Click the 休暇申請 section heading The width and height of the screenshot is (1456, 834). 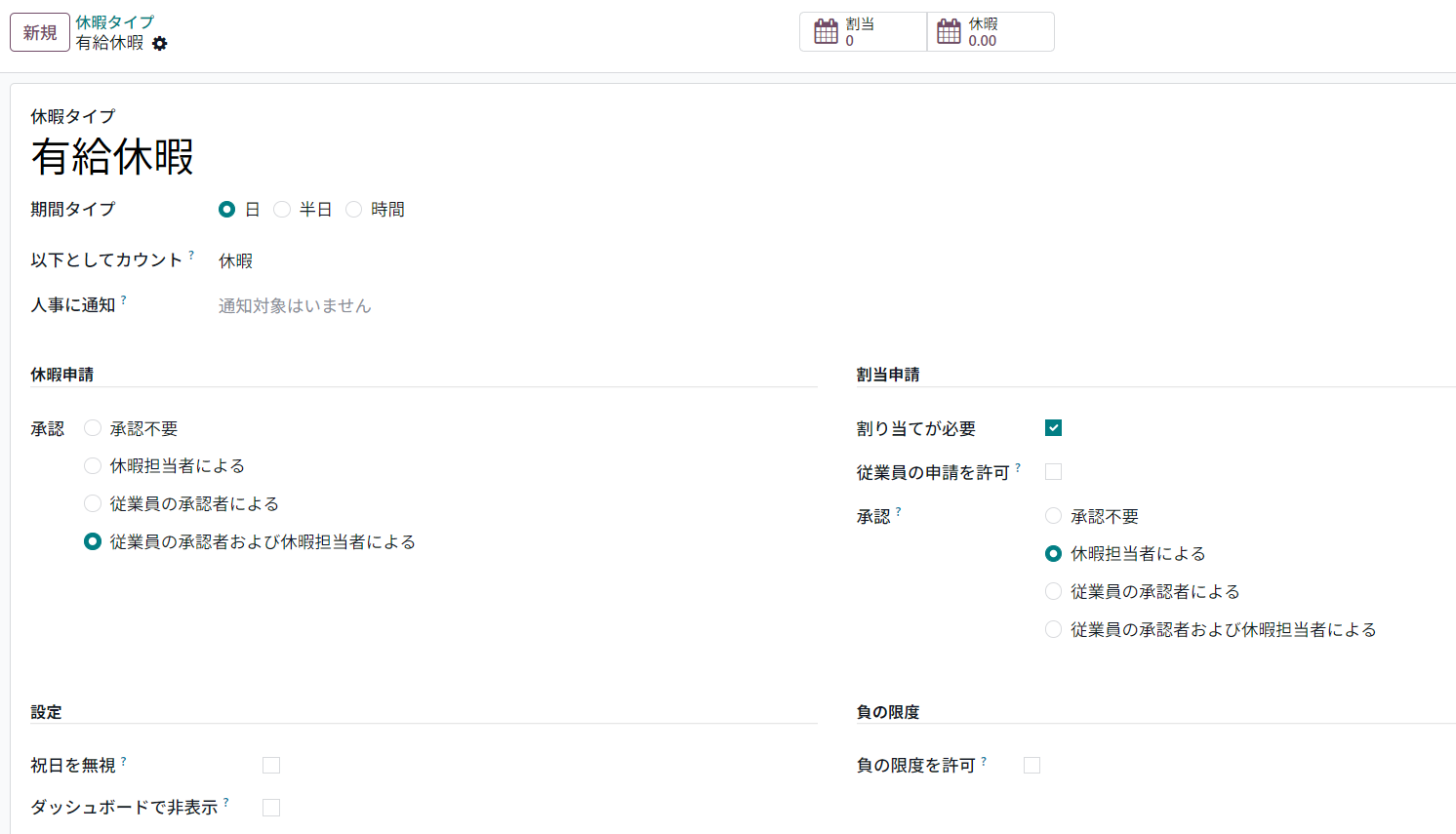[62, 375]
